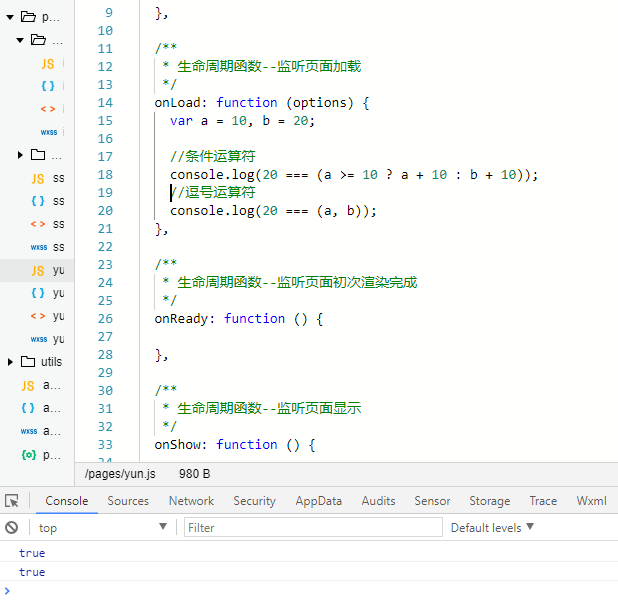This screenshot has width=618, height=608.
Task: Open the 'top' context dropdown
Action: pos(102,527)
